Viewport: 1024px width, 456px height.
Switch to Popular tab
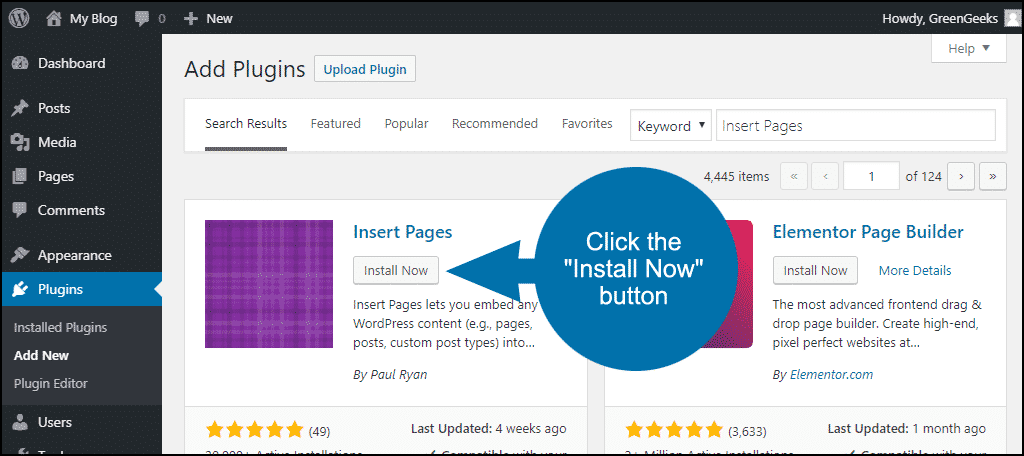click(406, 123)
